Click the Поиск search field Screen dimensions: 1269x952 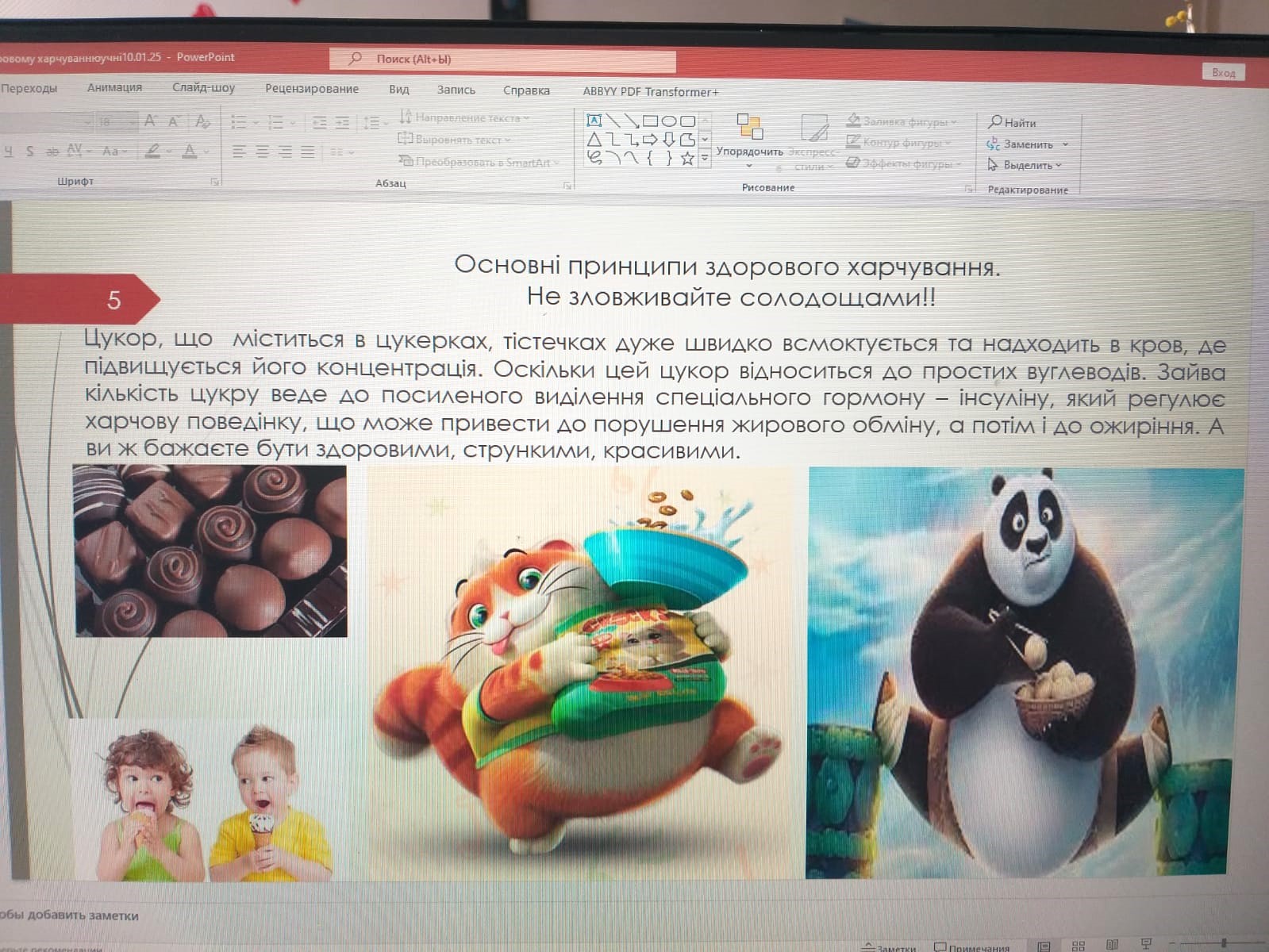pyautogui.click(x=502, y=59)
